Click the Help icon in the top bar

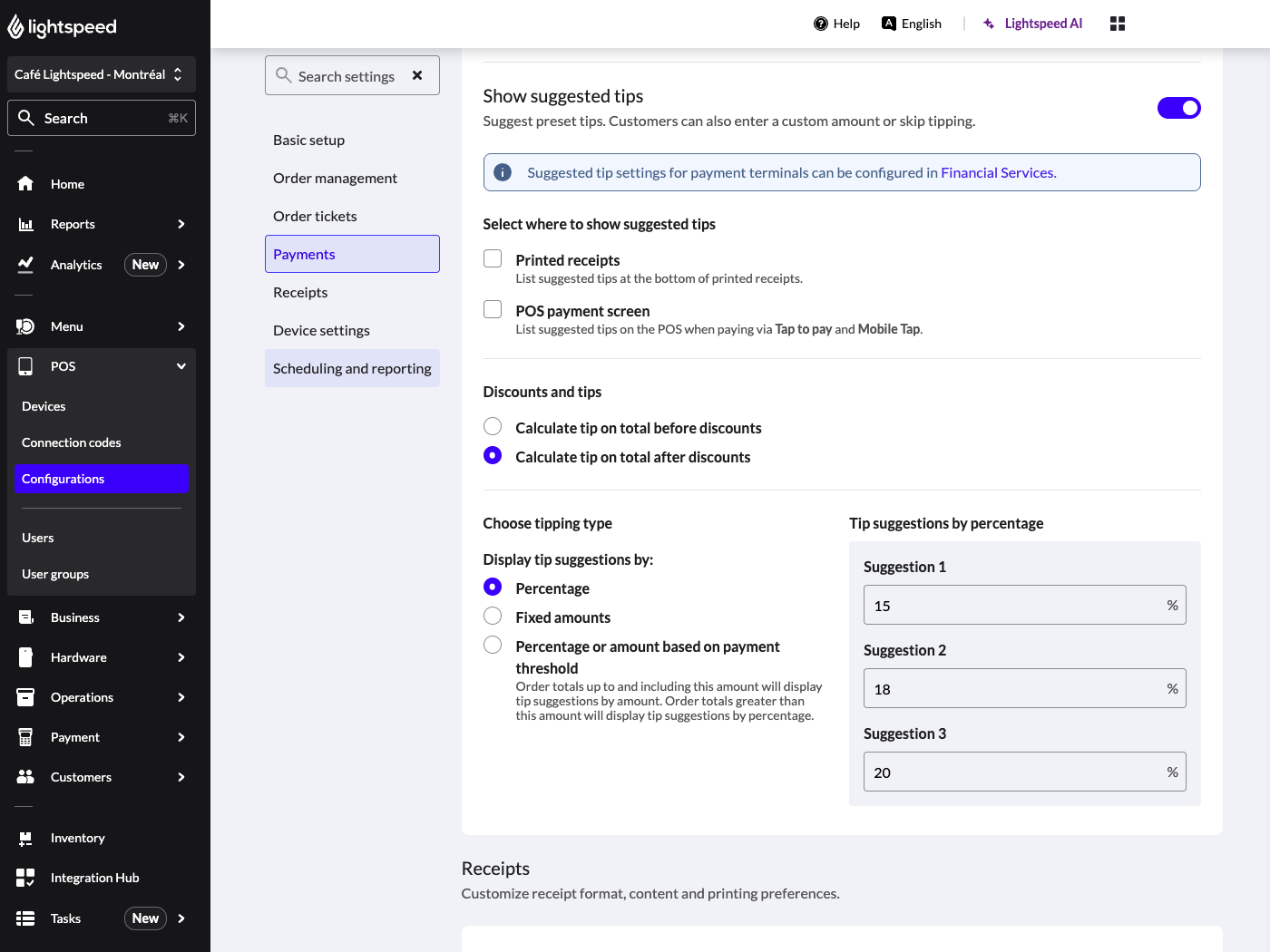(x=819, y=24)
